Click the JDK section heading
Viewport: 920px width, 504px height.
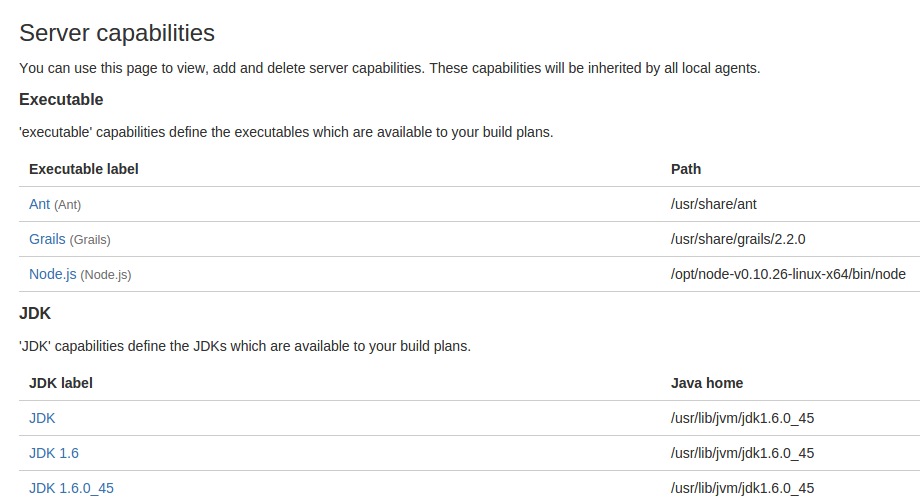35,313
